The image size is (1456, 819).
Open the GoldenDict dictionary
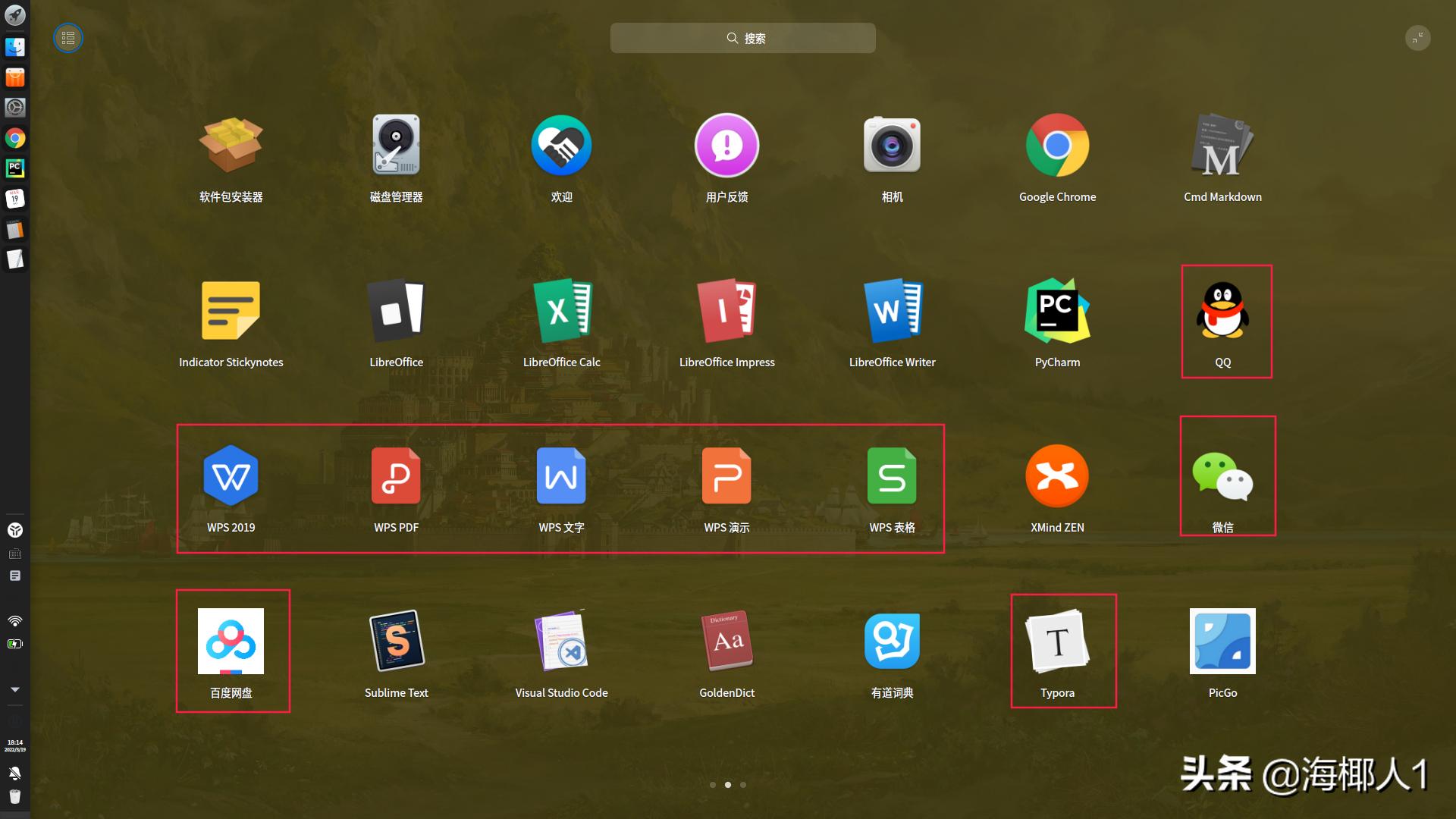pyautogui.click(x=726, y=641)
